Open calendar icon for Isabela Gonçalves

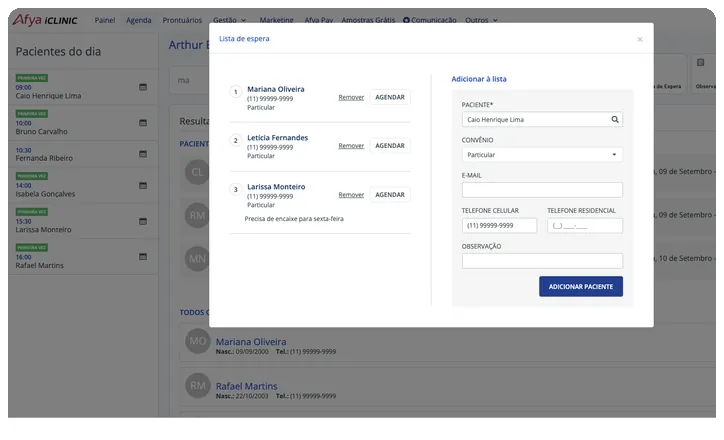[x=143, y=185]
